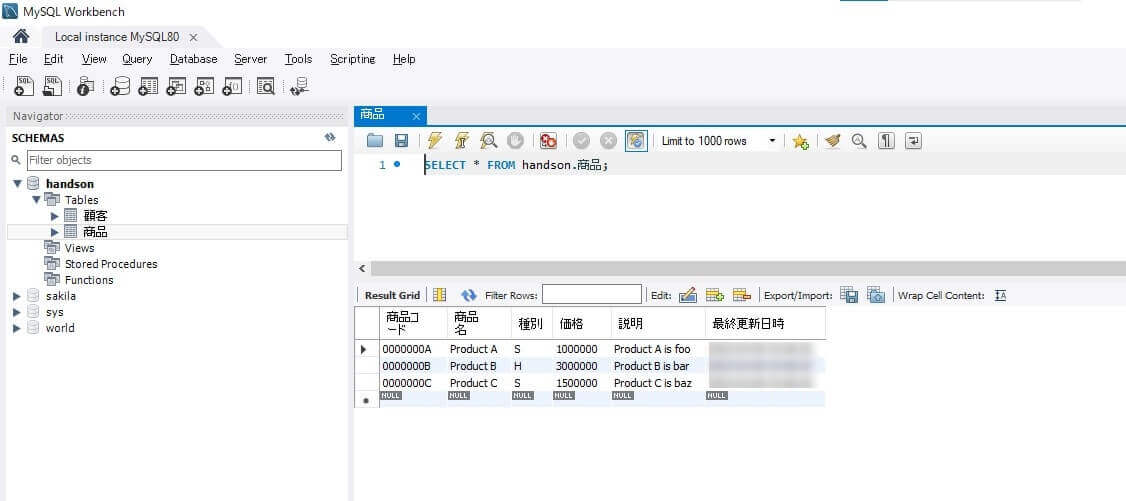This screenshot has height=501, width=1126.
Task: Toggle invisible characters display
Action: point(887,141)
